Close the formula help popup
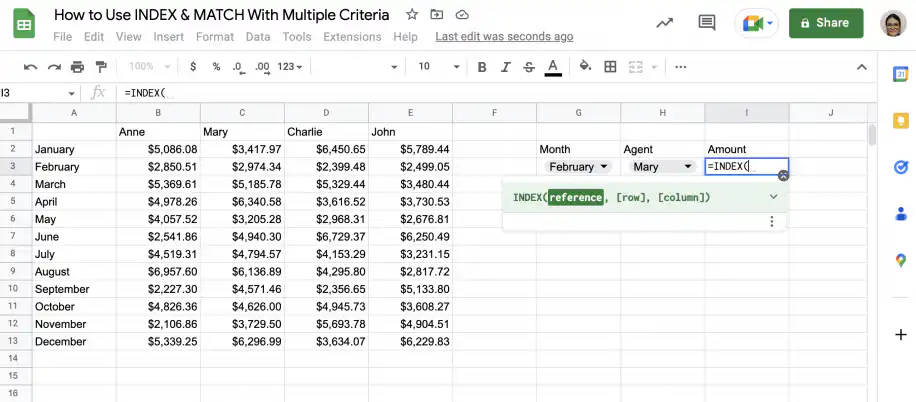 point(783,176)
